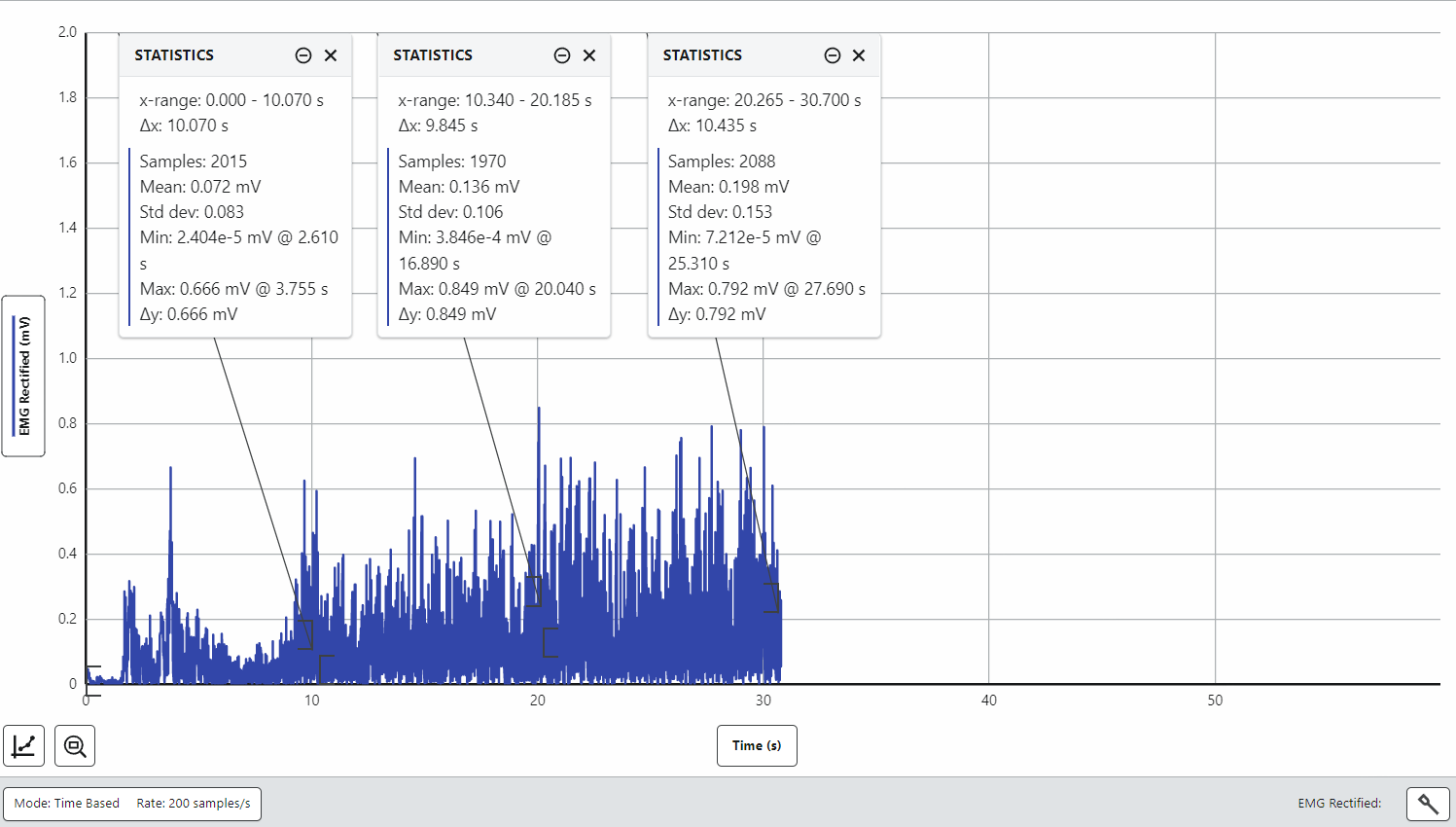Viewport: 1456px width, 827px height.
Task: Click 'Δx: 10.070 s' text
Action: click(x=184, y=126)
